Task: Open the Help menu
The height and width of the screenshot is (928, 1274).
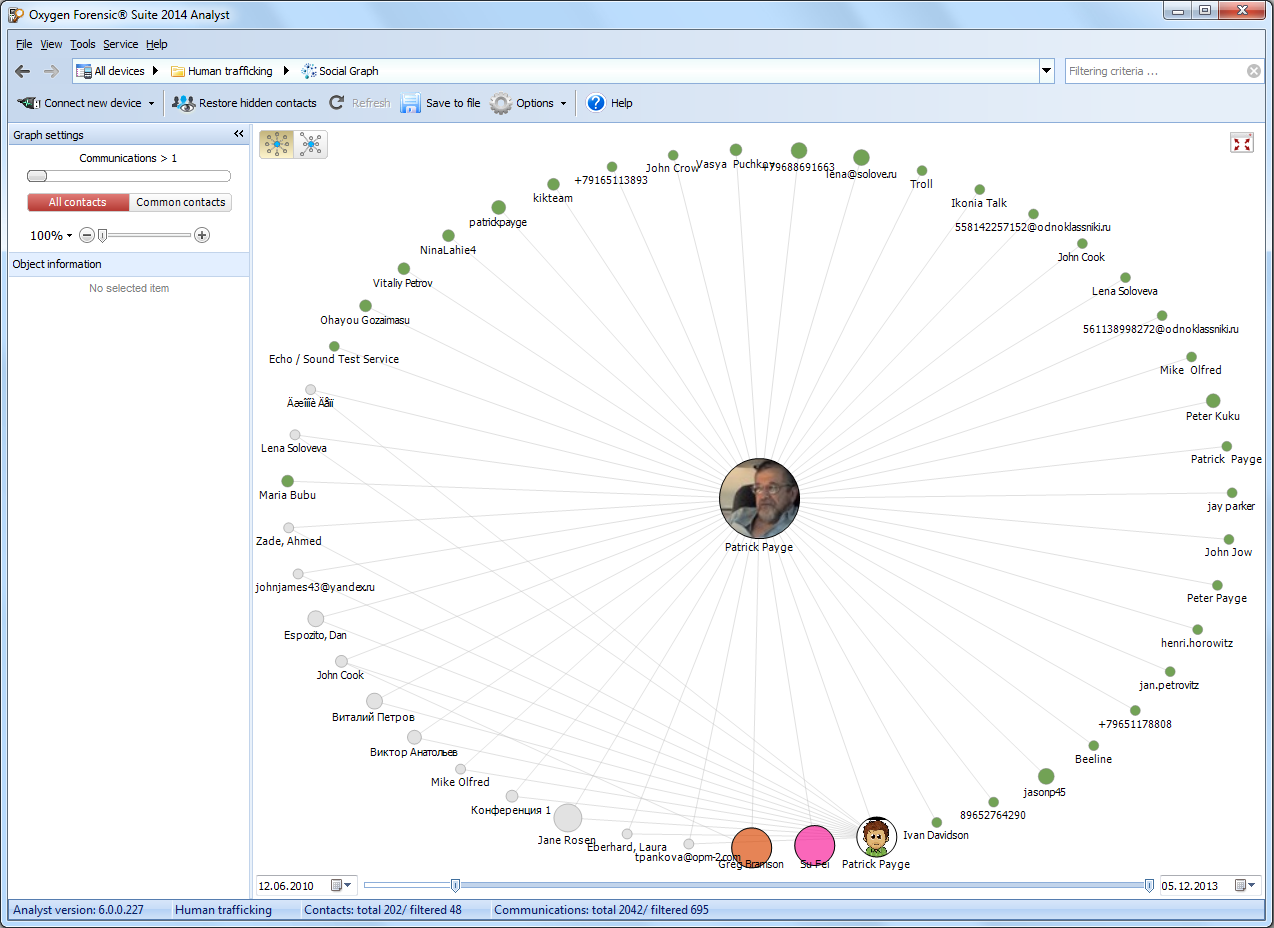Action: (x=157, y=44)
